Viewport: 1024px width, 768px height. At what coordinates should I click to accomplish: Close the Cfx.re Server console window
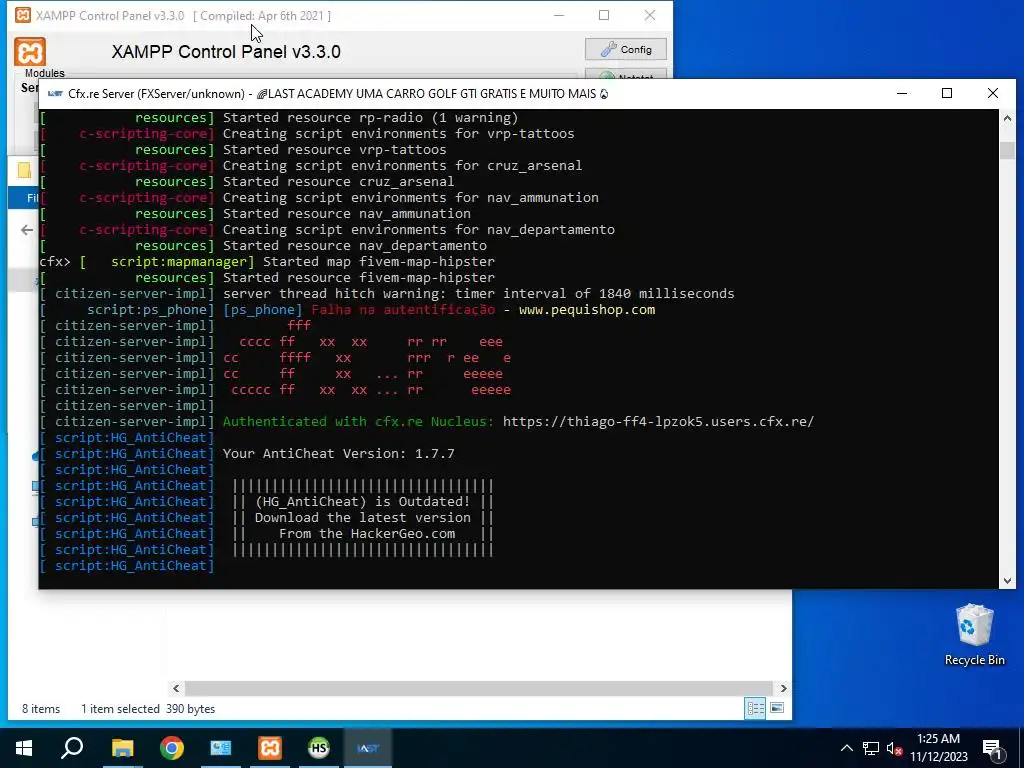(x=993, y=93)
